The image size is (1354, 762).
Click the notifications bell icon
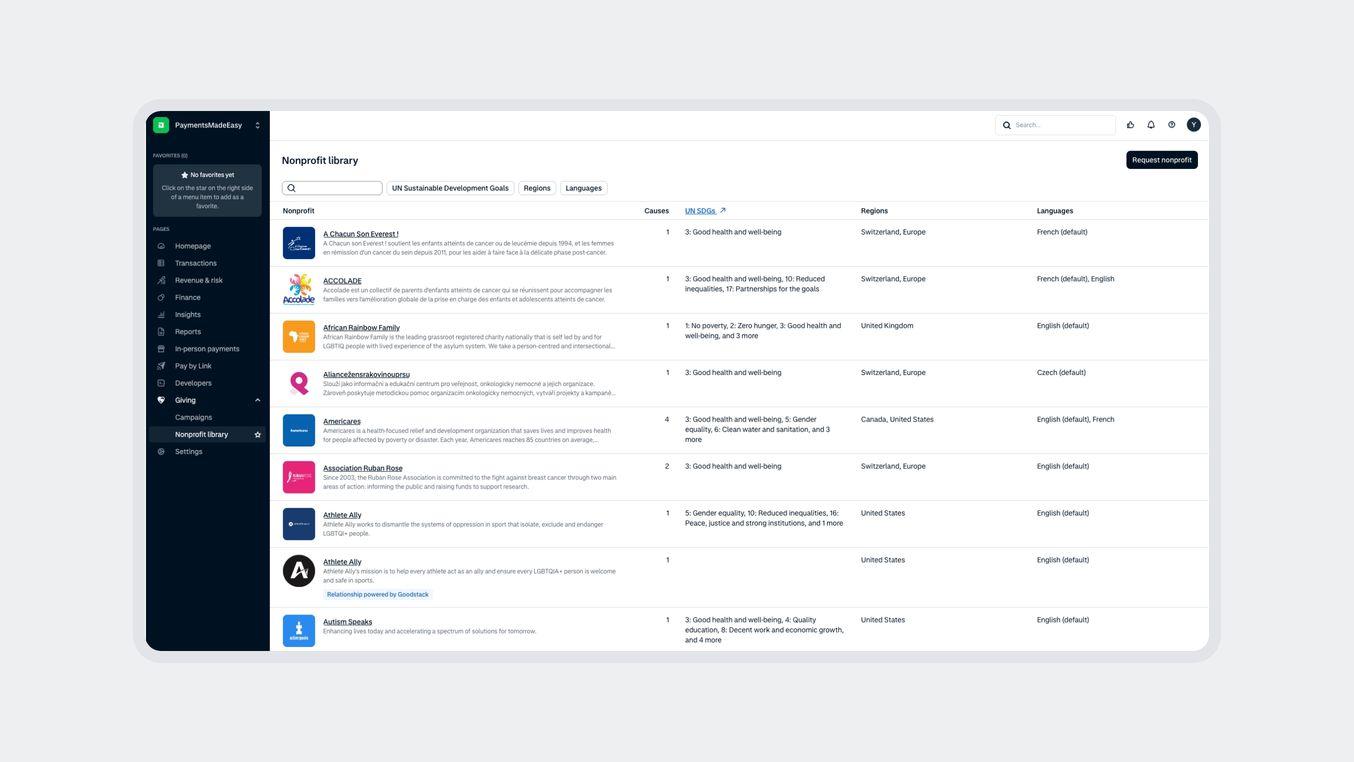pos(1149,123)
